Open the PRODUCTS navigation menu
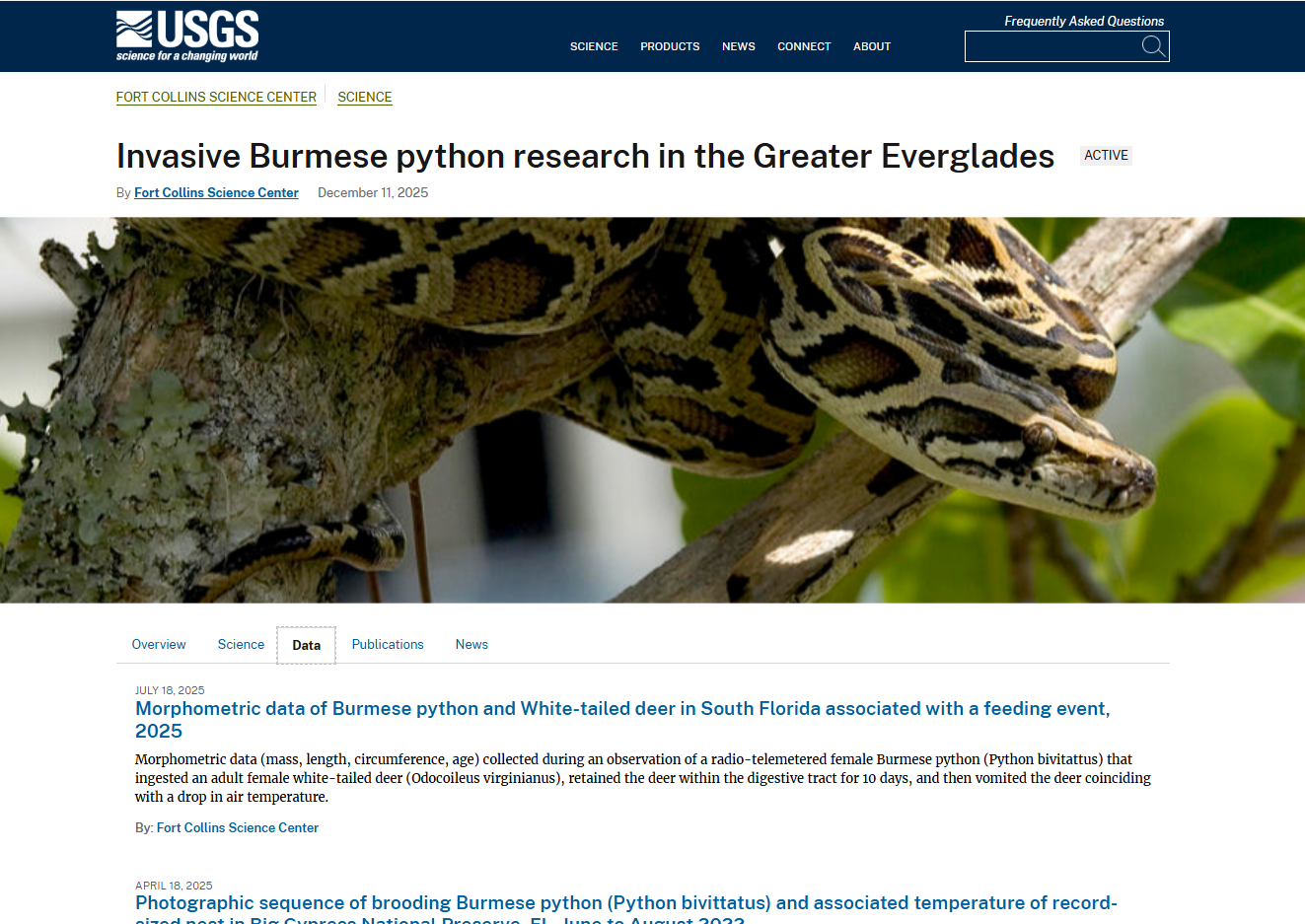 [670, 46]
